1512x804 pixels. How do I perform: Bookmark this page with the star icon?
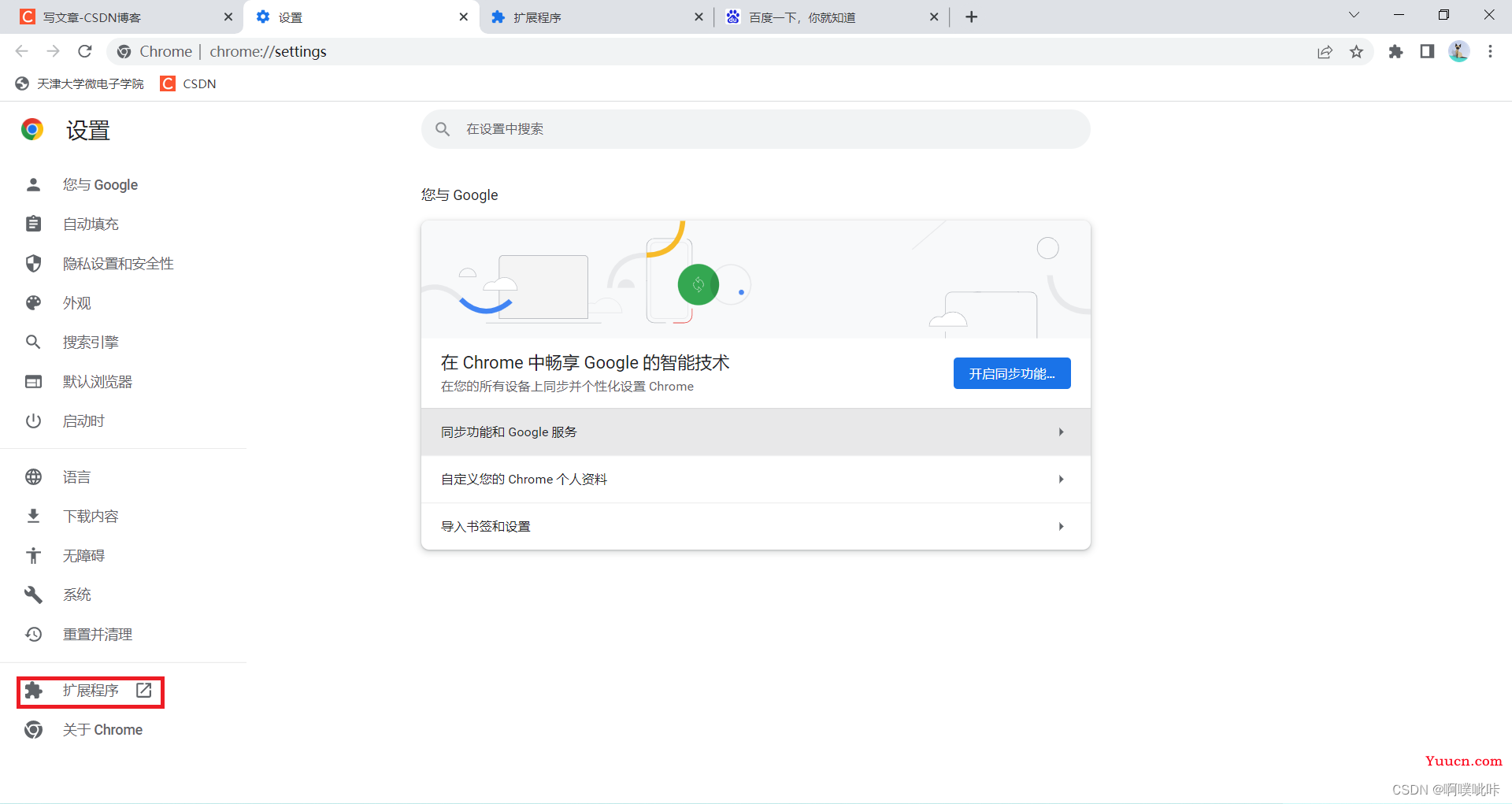pyautogui.click(x=1356, y=52)
